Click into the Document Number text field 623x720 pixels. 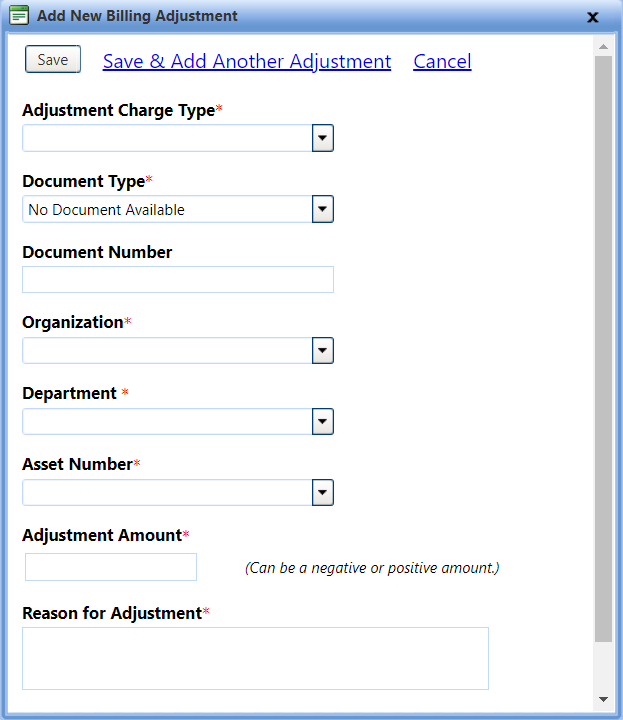click(x=178, y=280)
